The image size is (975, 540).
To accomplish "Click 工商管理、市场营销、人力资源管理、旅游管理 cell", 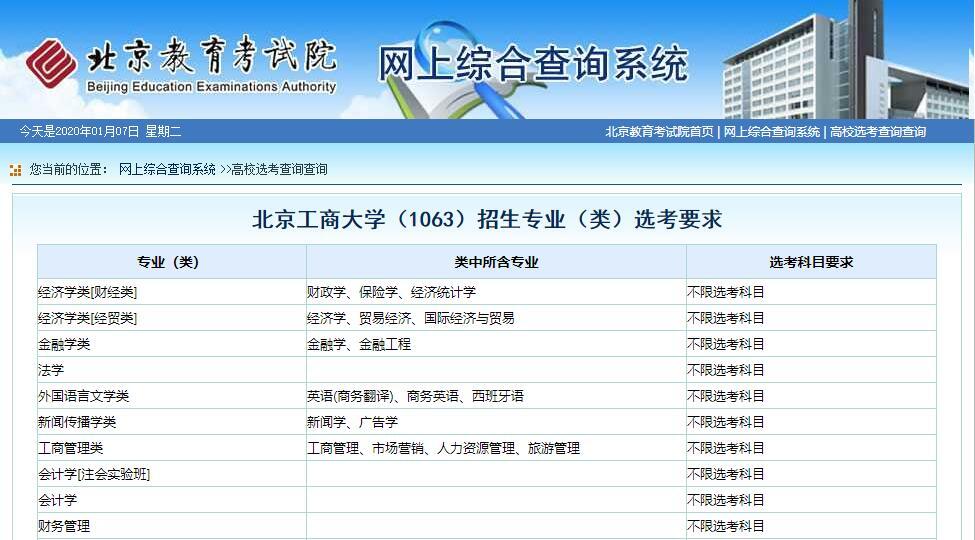I will pyautogui.click(x=496, y=449).
